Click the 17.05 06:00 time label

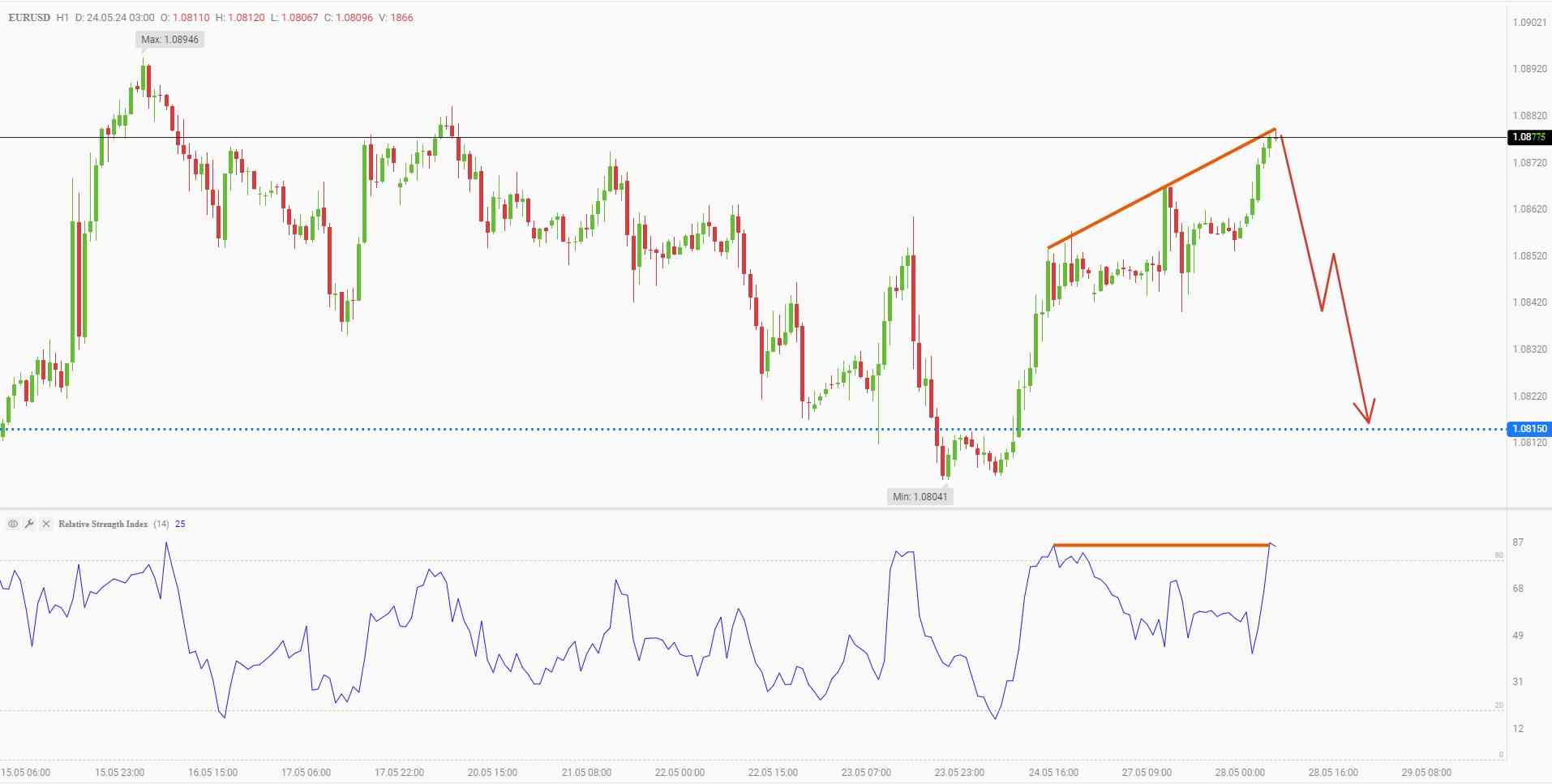[306, 773]
